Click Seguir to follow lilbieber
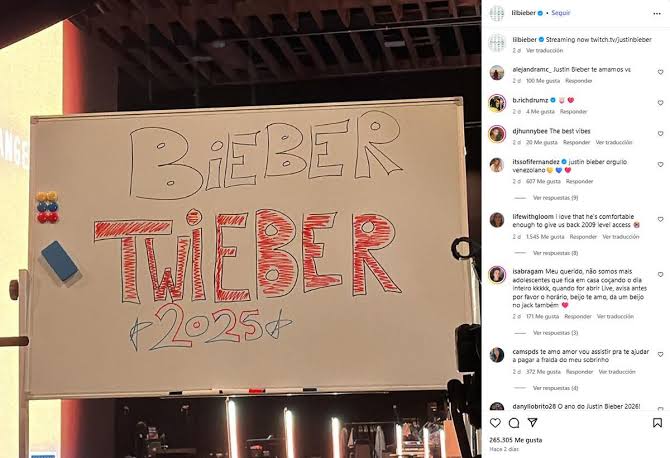The width and height of the screenshot is (670, 458). (x=561, y=13)
